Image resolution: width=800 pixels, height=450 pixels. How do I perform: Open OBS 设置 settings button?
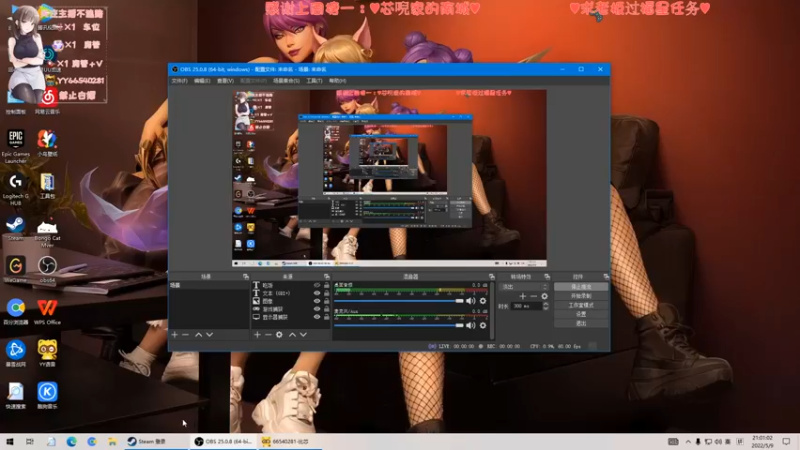click(581, 314)
